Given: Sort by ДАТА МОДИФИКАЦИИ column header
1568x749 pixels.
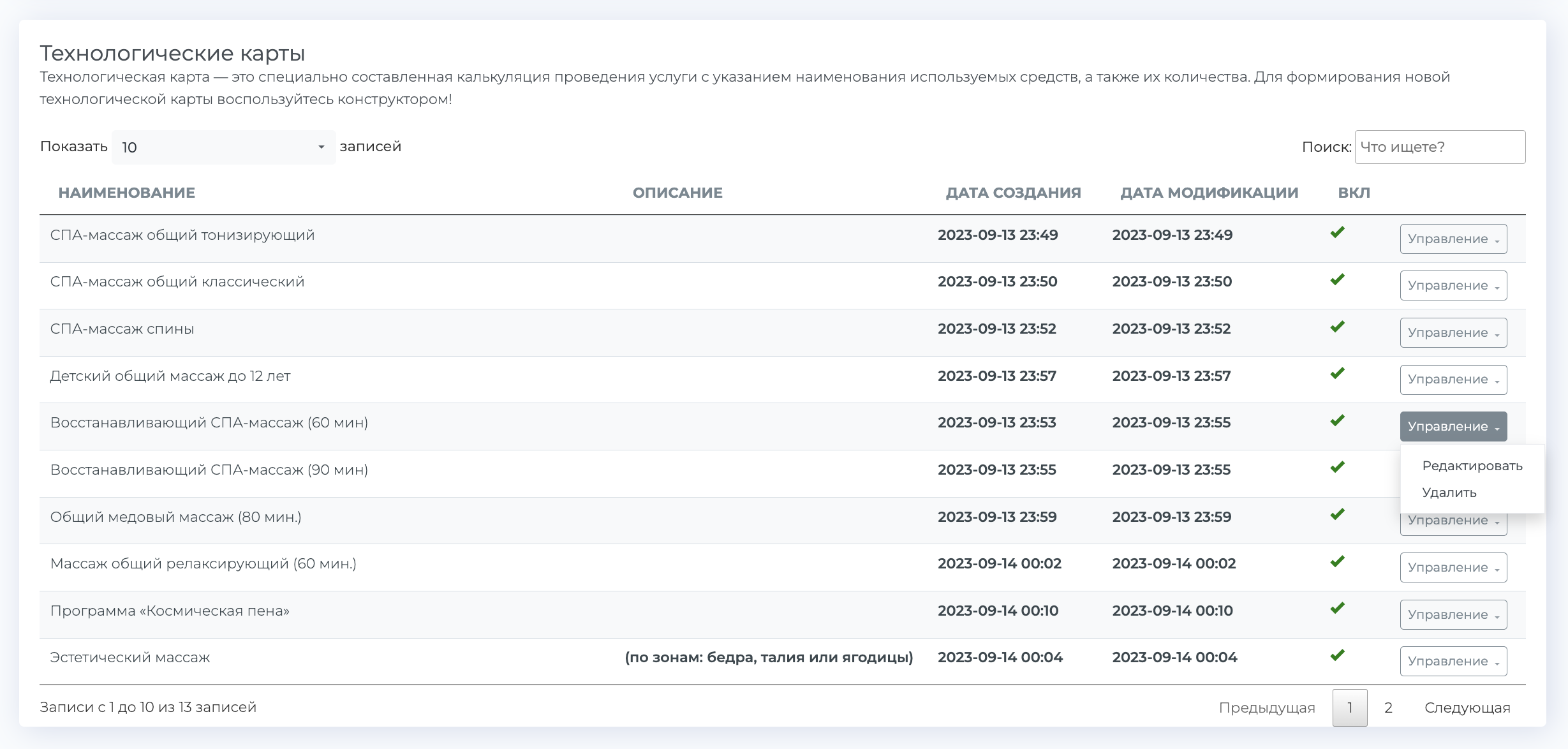Looking at the screenshot, I should (1209, 193).
